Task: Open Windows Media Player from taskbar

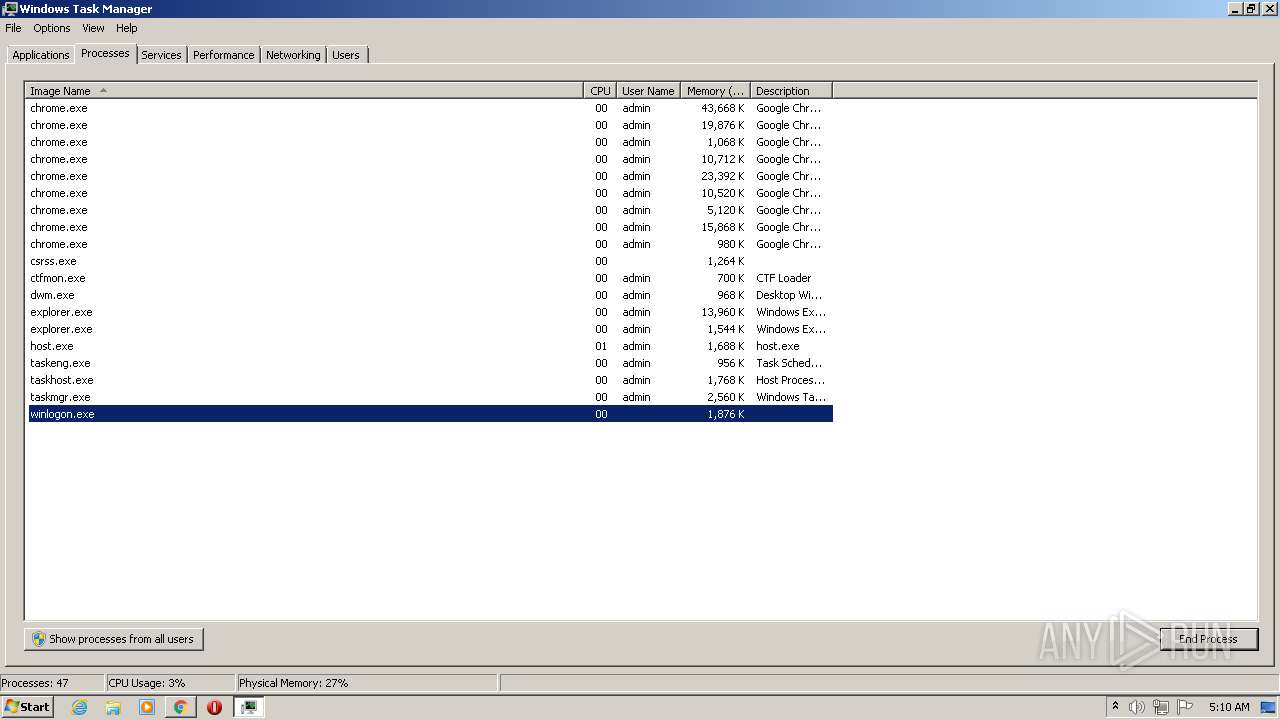Action: pos(147,707)
